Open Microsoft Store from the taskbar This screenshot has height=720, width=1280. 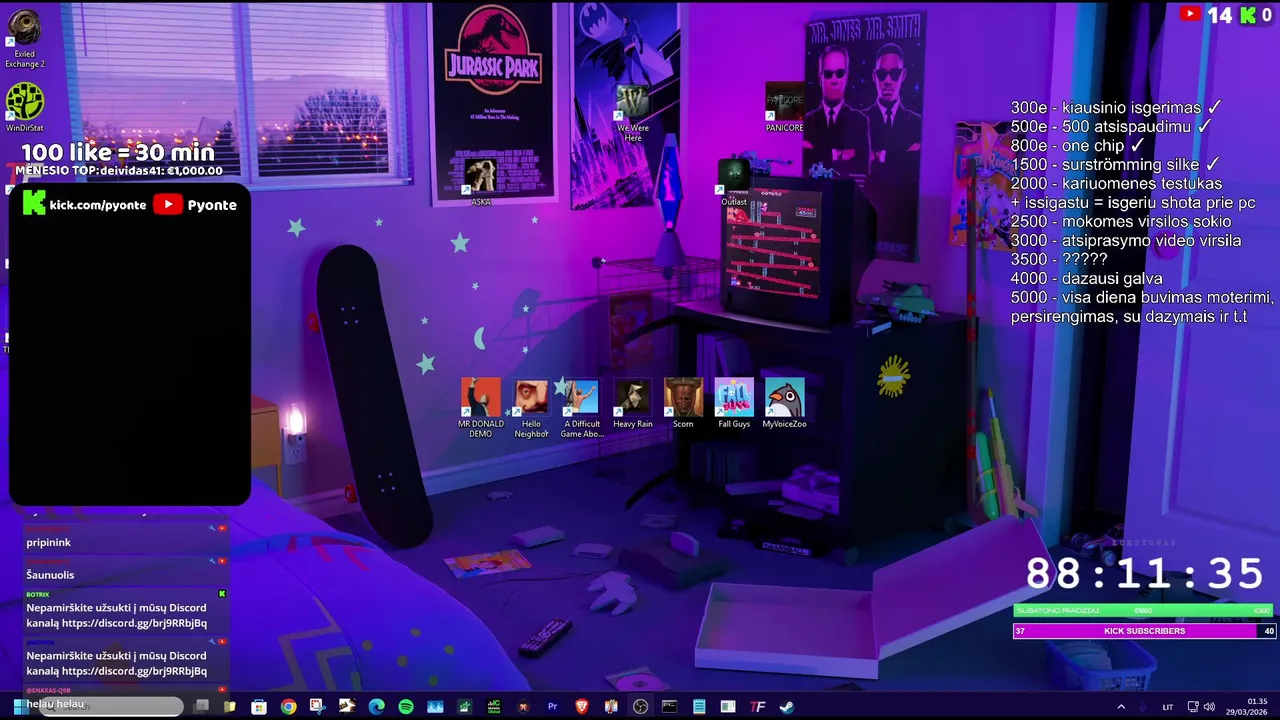click(x=259, y=706)
